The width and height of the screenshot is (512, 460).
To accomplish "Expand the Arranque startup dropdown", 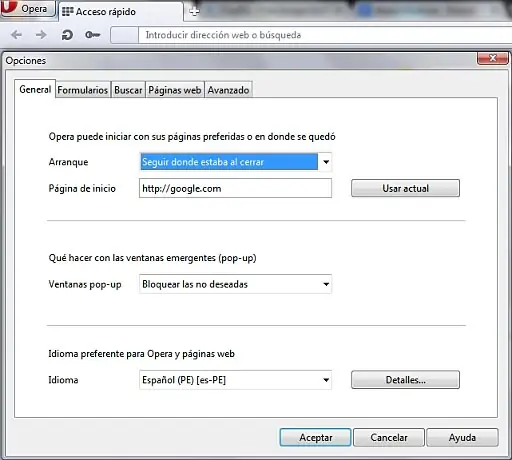I will pos(235,162).
